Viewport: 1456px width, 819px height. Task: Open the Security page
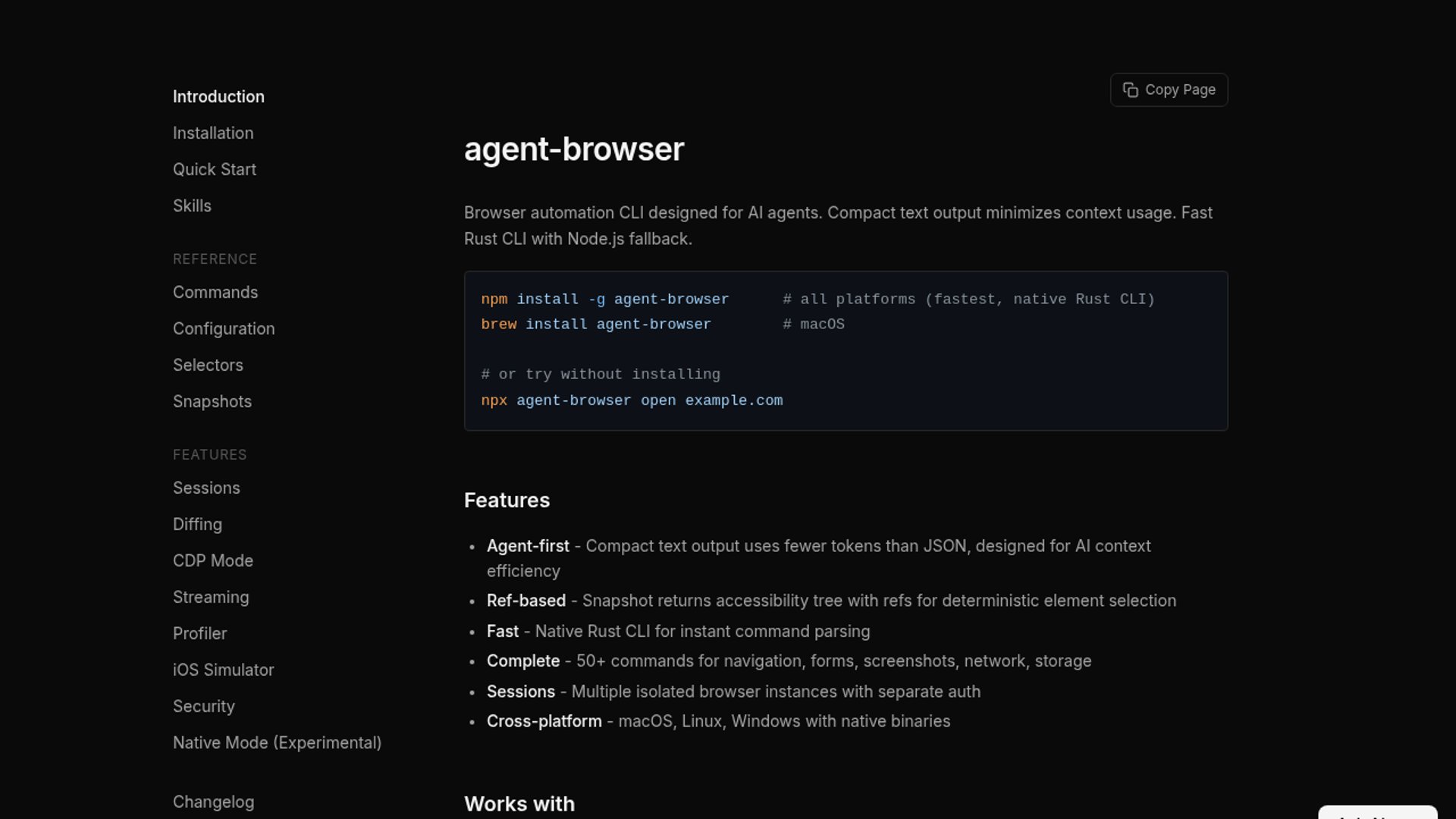[204, 707]
